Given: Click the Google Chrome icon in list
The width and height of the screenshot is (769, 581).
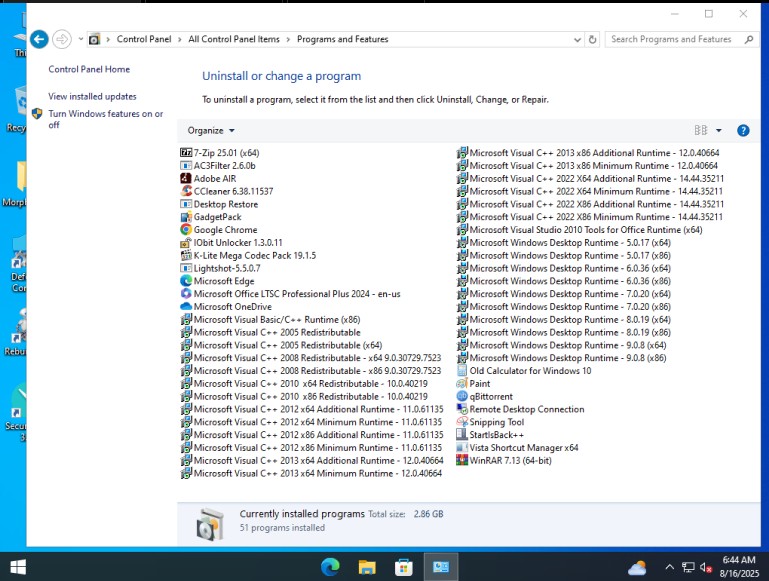Looking at the screenshot, I should tap(186, 229).
